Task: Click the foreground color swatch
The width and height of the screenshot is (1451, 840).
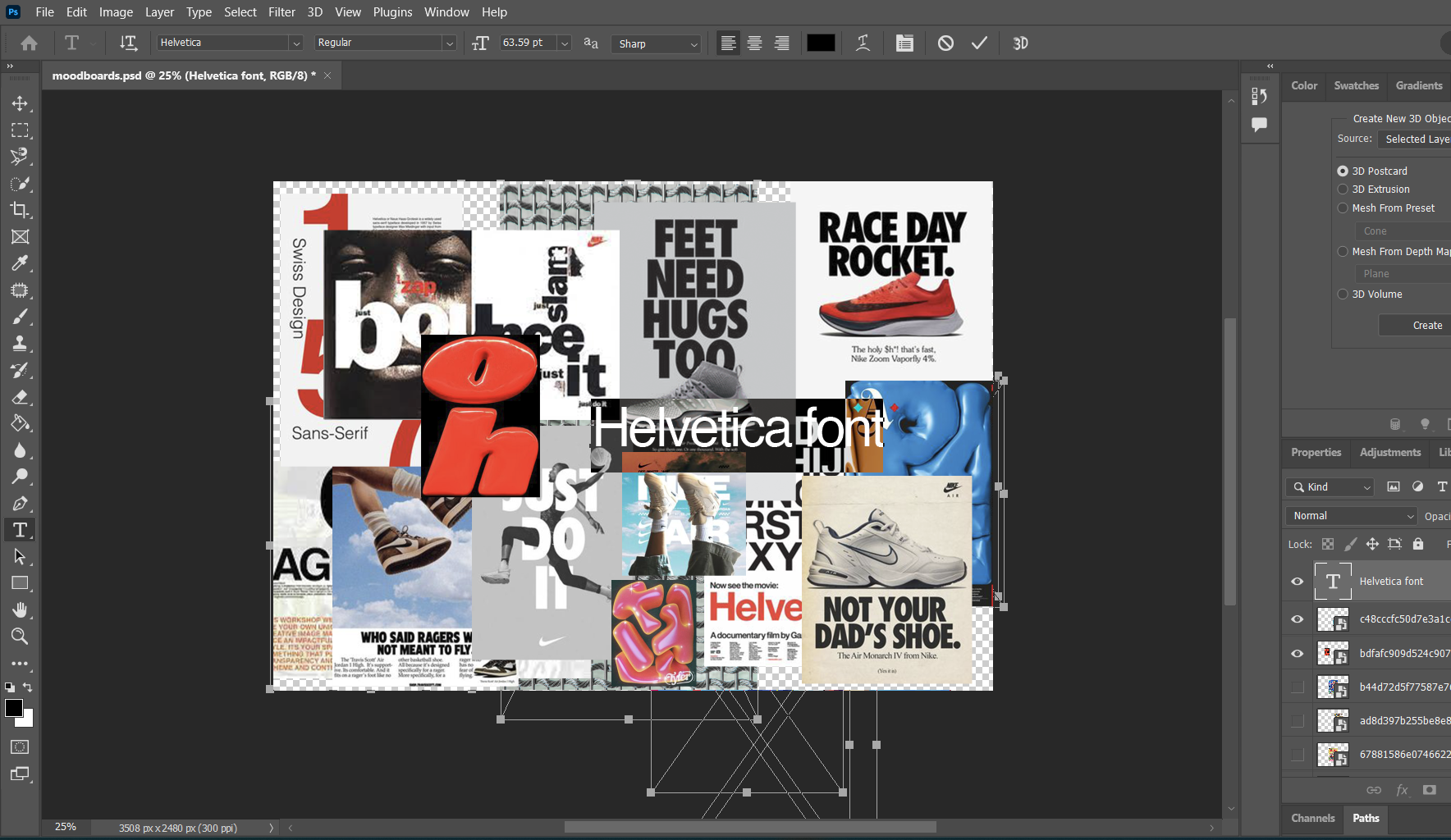Action: [14, 709]
